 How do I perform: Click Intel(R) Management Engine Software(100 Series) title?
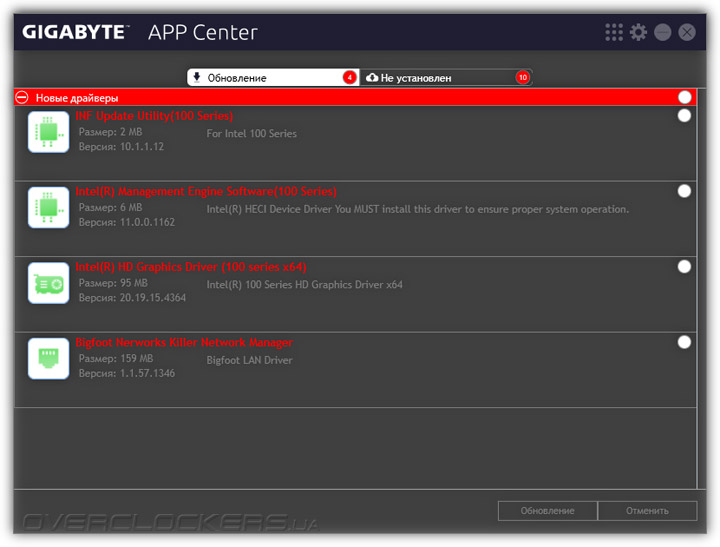pos(206,192)
